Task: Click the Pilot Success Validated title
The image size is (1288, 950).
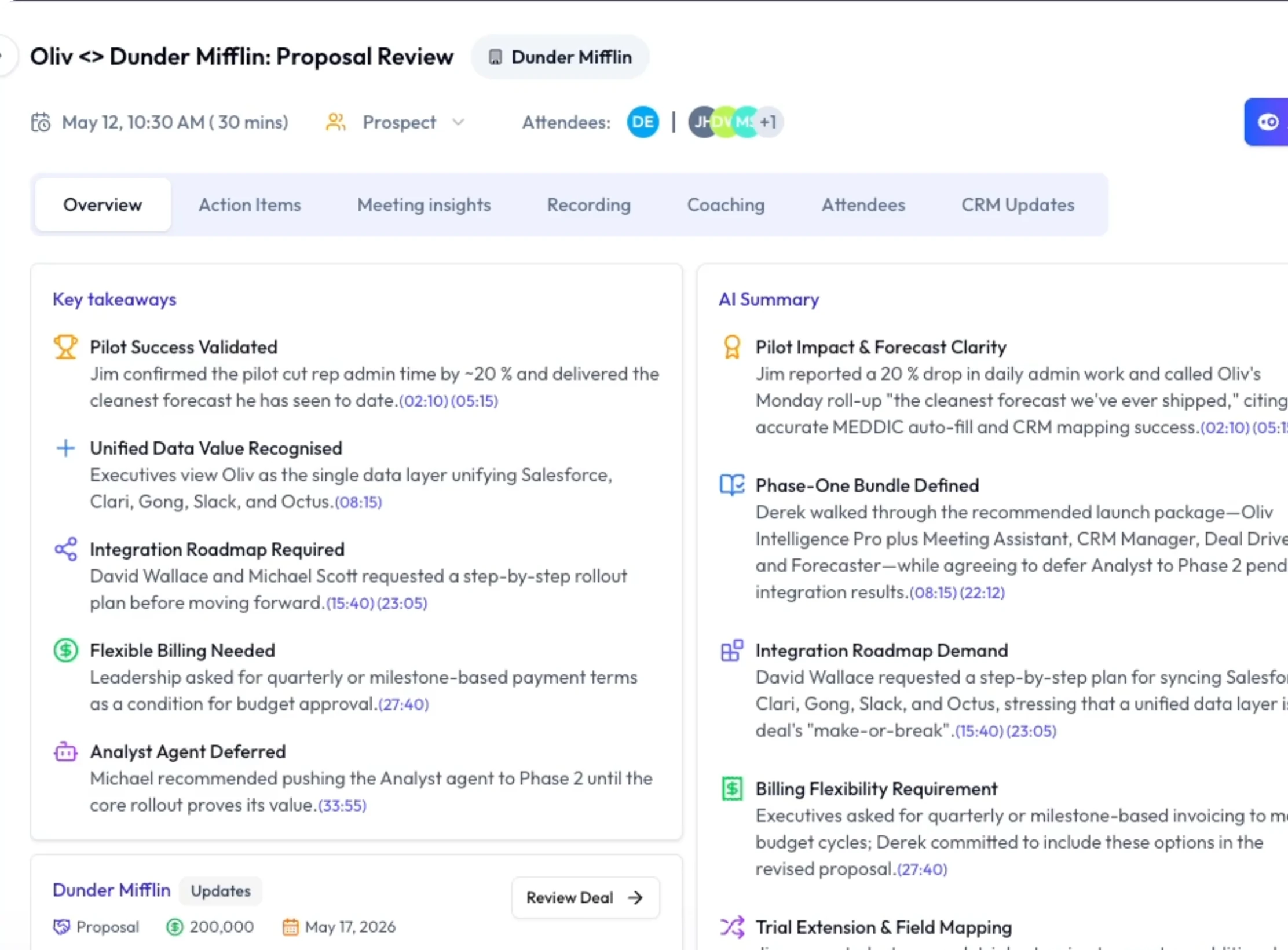Action: (184, 347)
